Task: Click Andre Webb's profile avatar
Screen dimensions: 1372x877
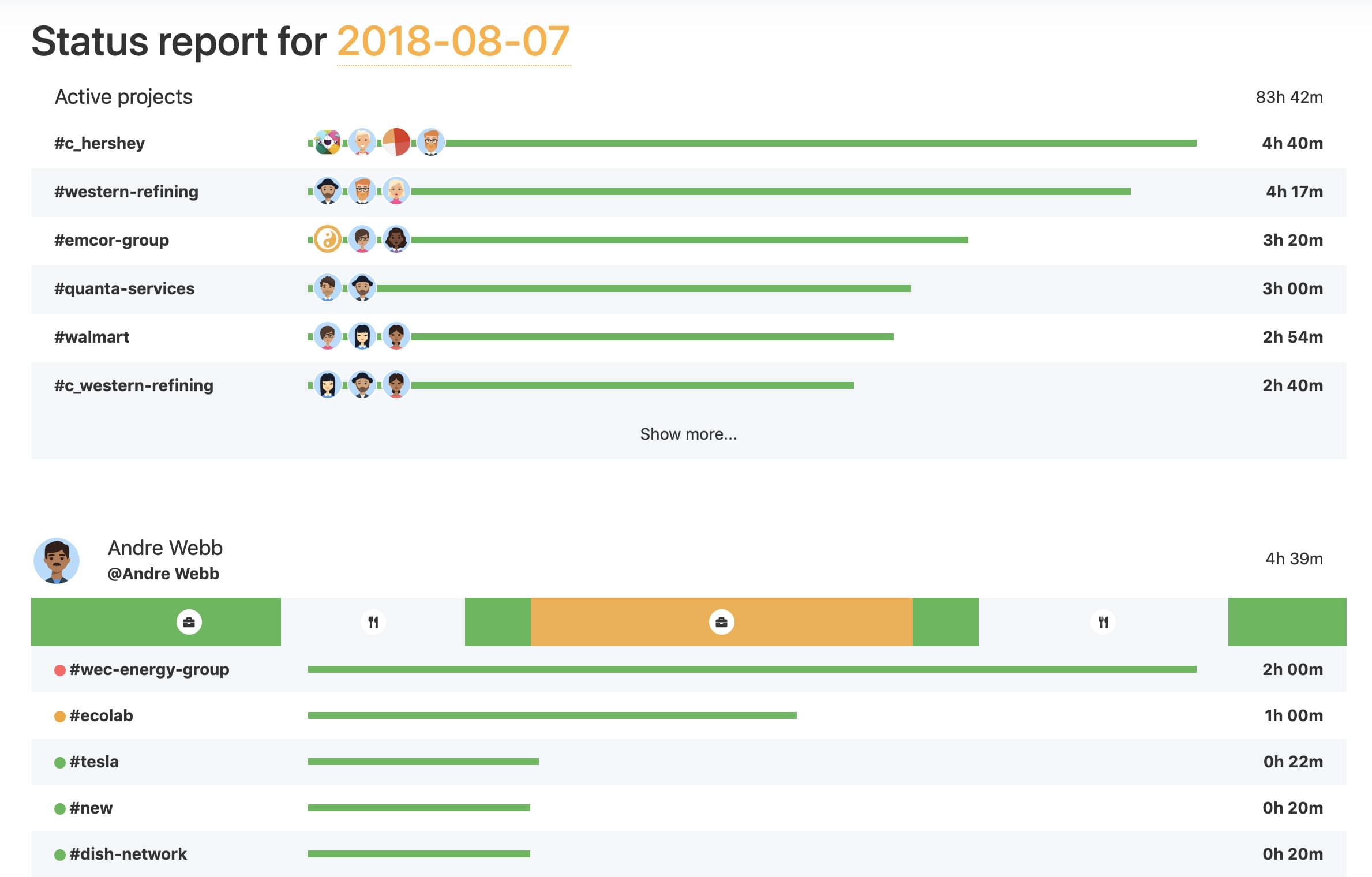Action: click(x=56, y=559)
